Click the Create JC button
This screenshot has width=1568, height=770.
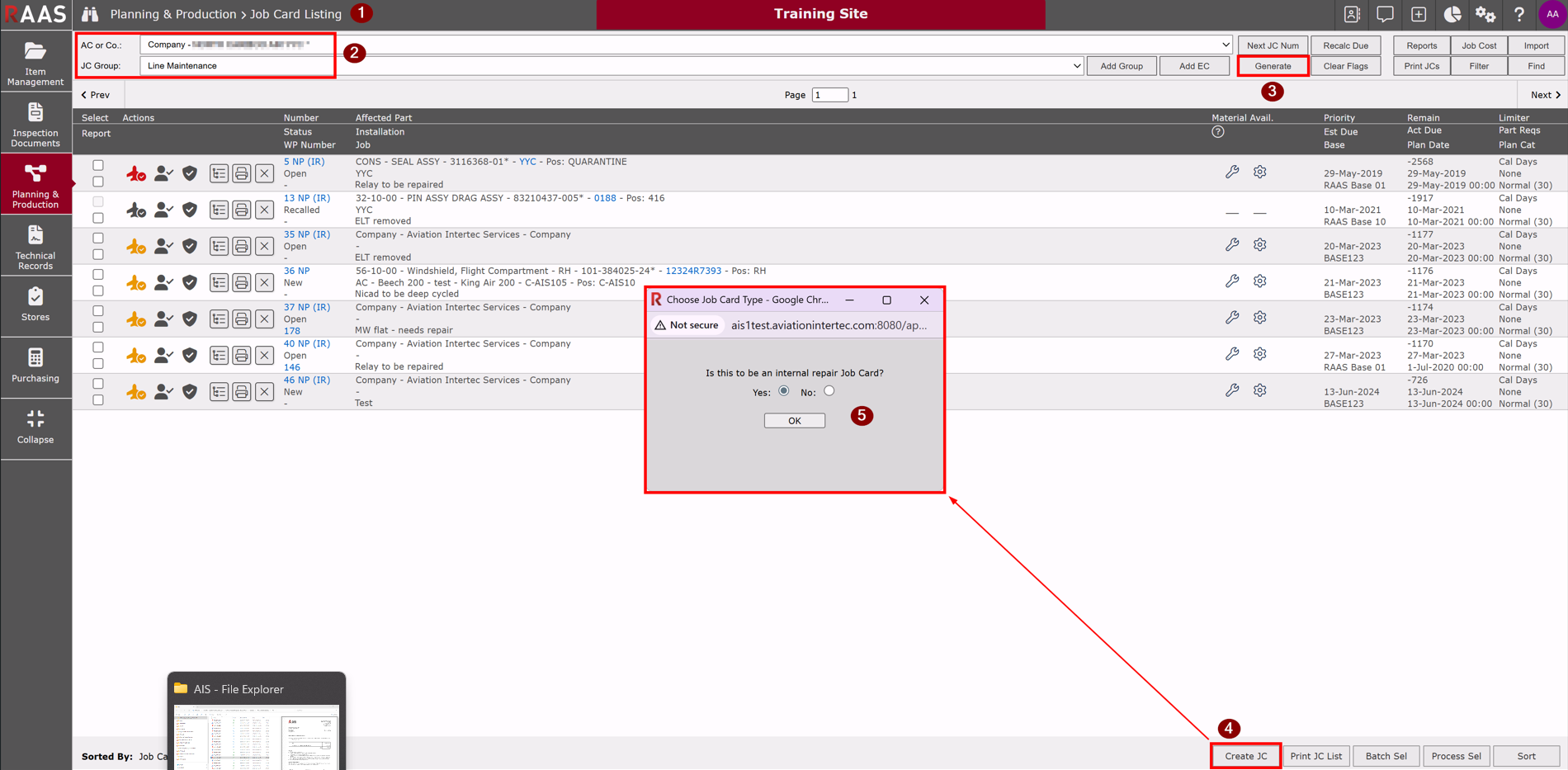click(1246, 756)
